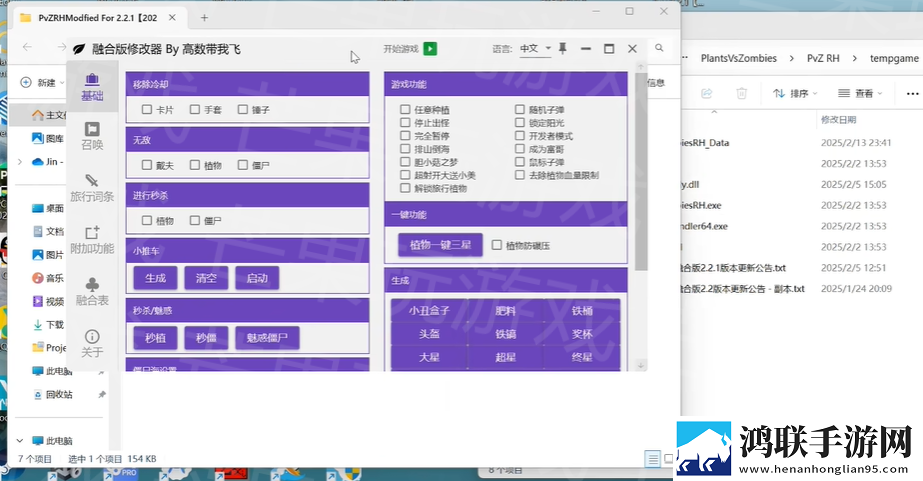This screenshot has height=481, width=923.
Task: Toggle the 植物防碾压 checkbox
Action: (x=497, y=245)
